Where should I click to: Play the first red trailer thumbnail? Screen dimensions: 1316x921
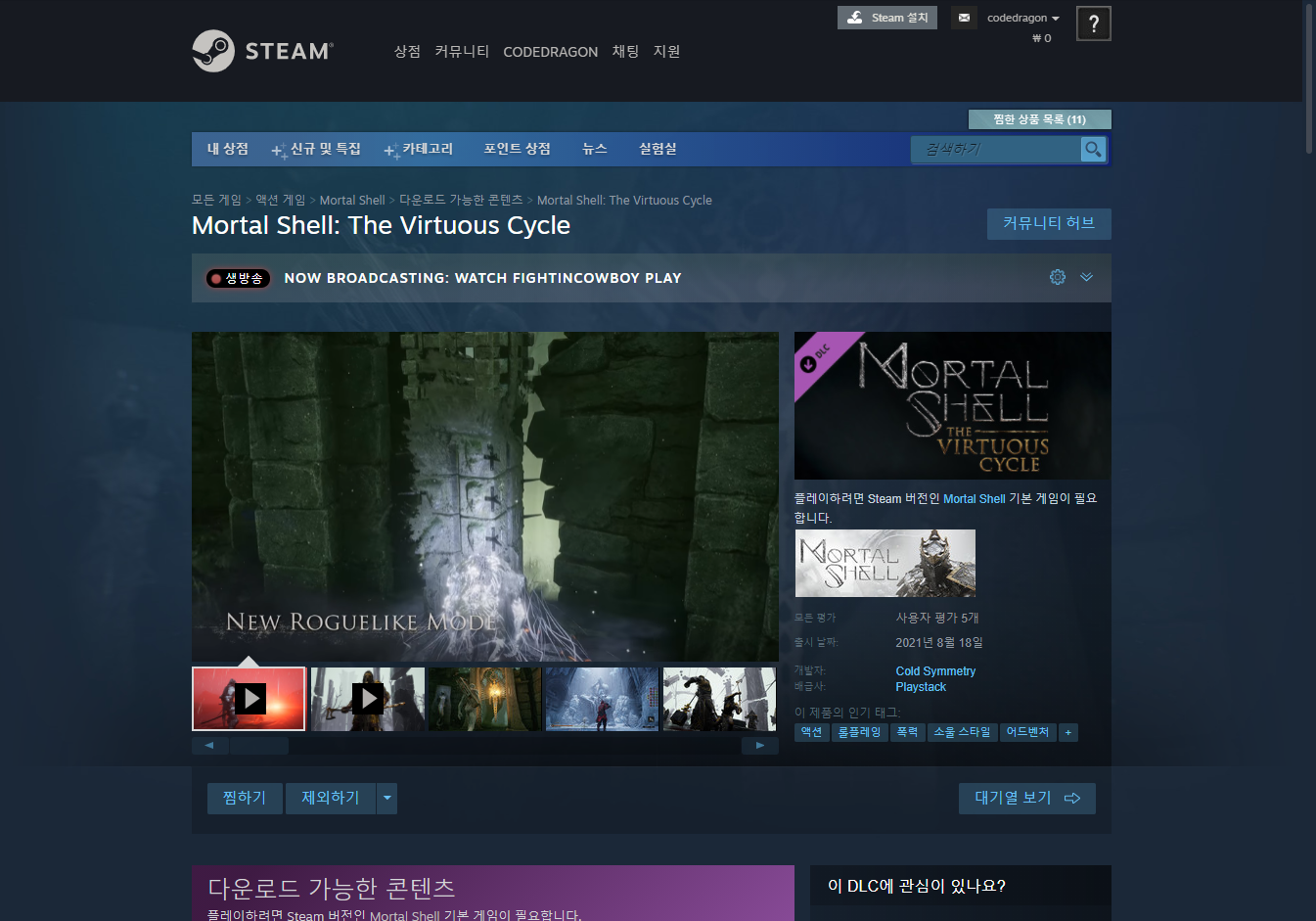coord(250,699)
